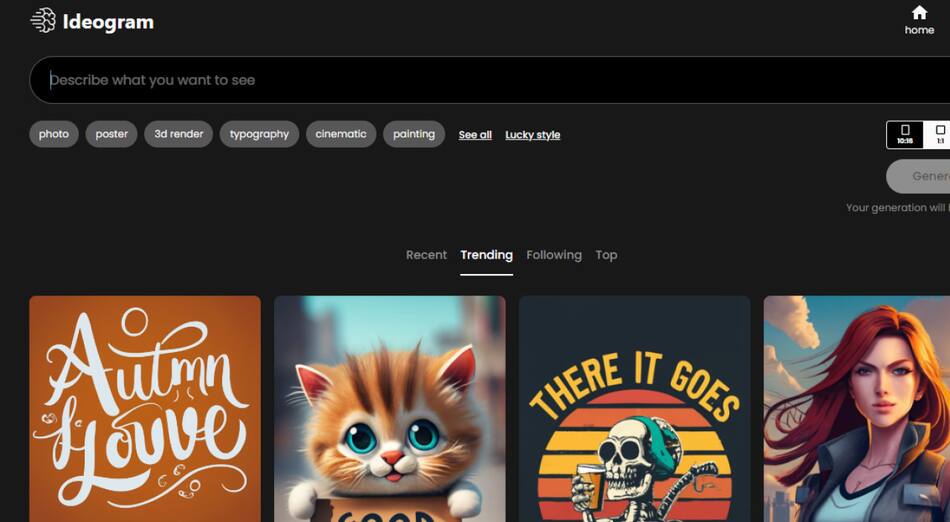Select the 3d render style tag
950x522 pixels.
(x=178, y=134)
